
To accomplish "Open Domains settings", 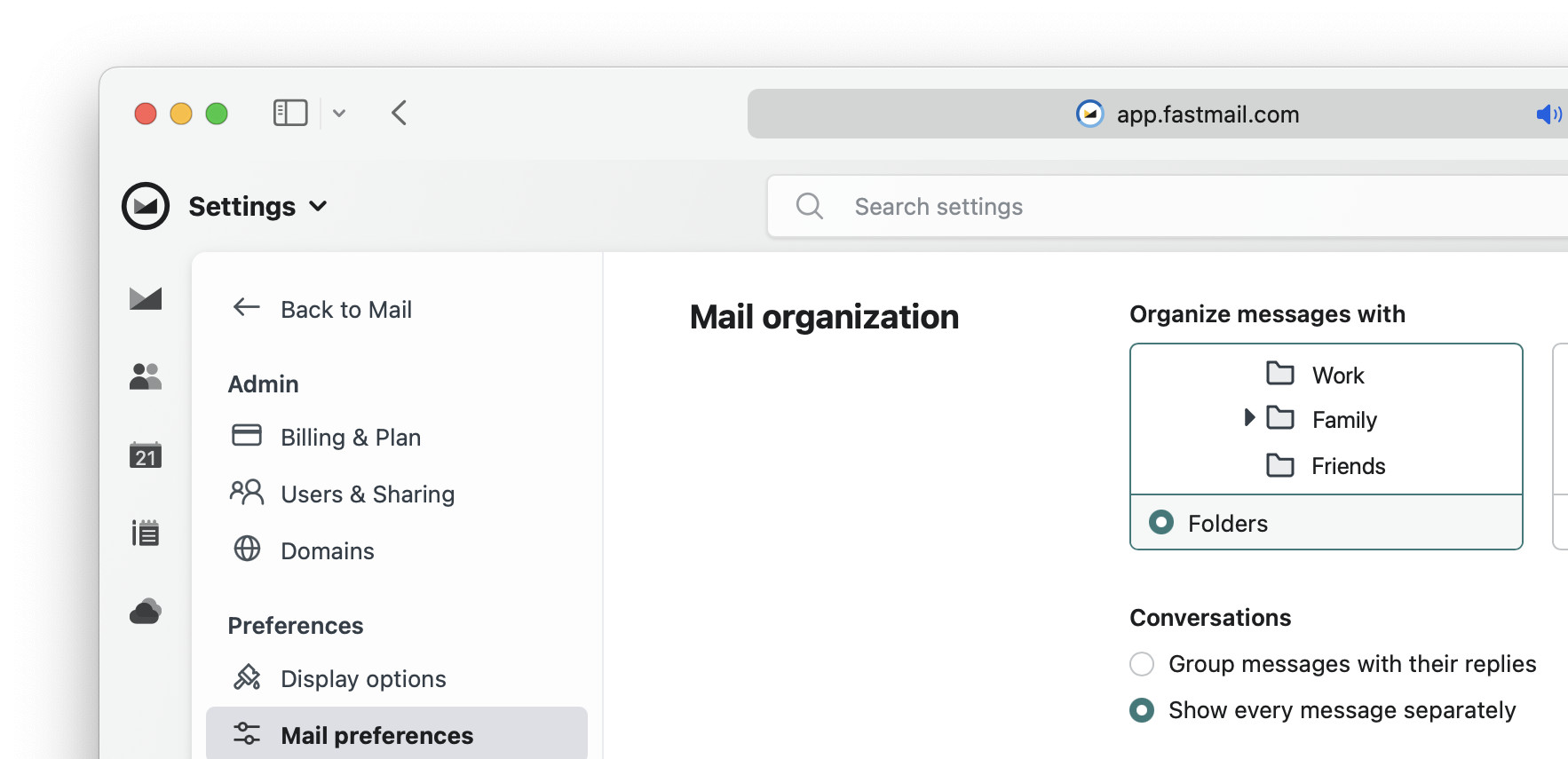I will click(328, 550).
